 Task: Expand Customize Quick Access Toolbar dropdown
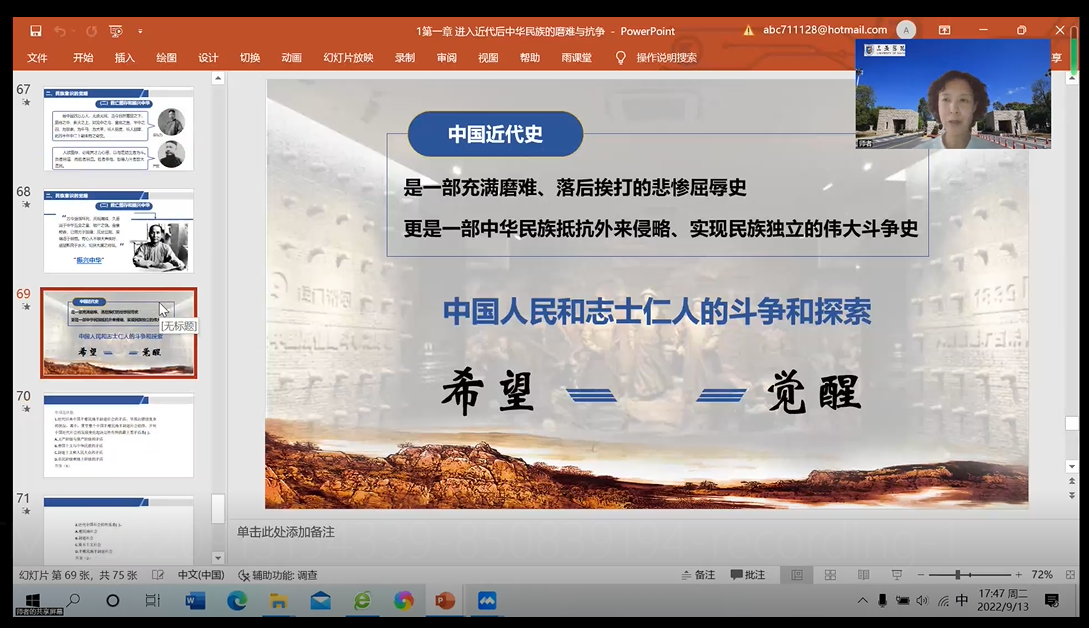click(140, 31)
